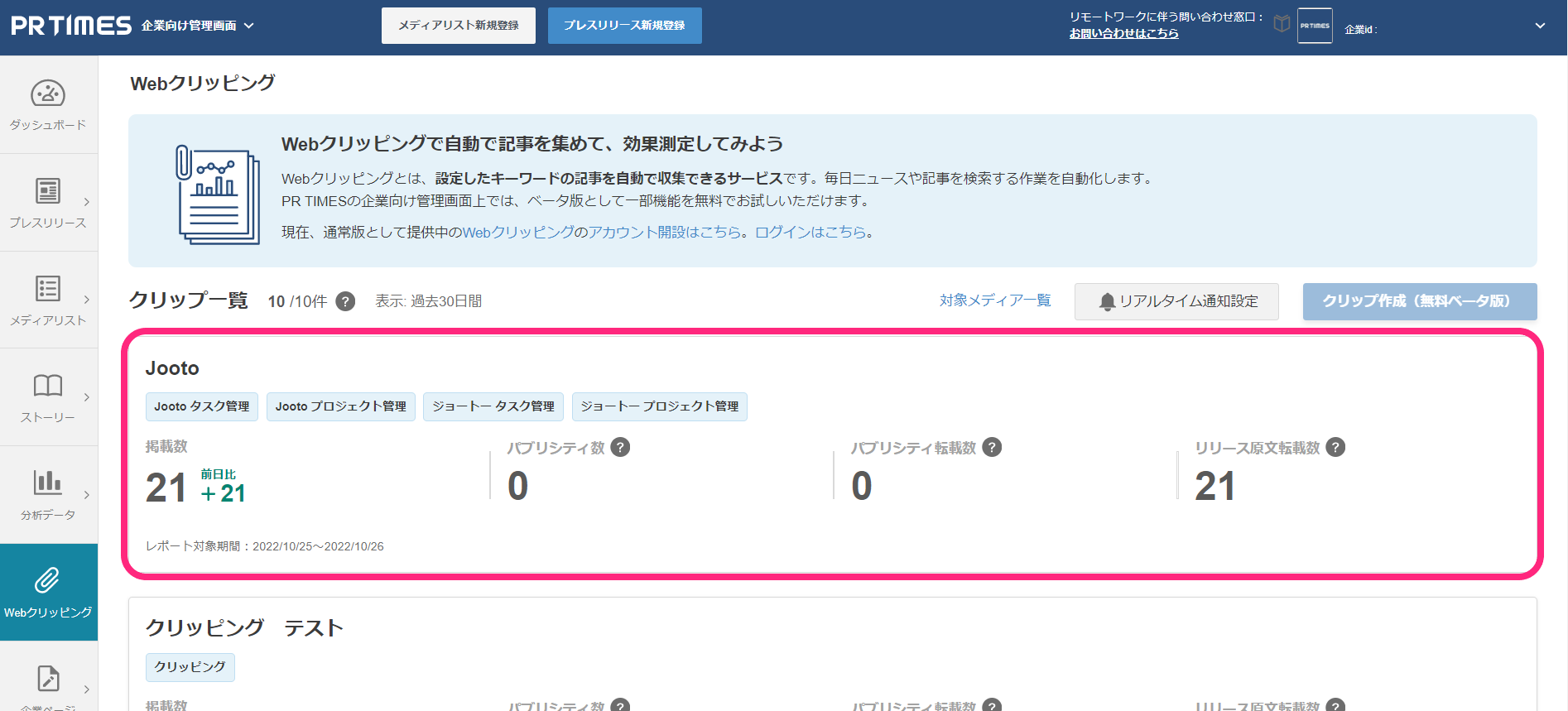The height and width of the screenshot is (711, 1568).
Task: Click the プレスリリース新規登録 button
Action: [x=624, y=26]
